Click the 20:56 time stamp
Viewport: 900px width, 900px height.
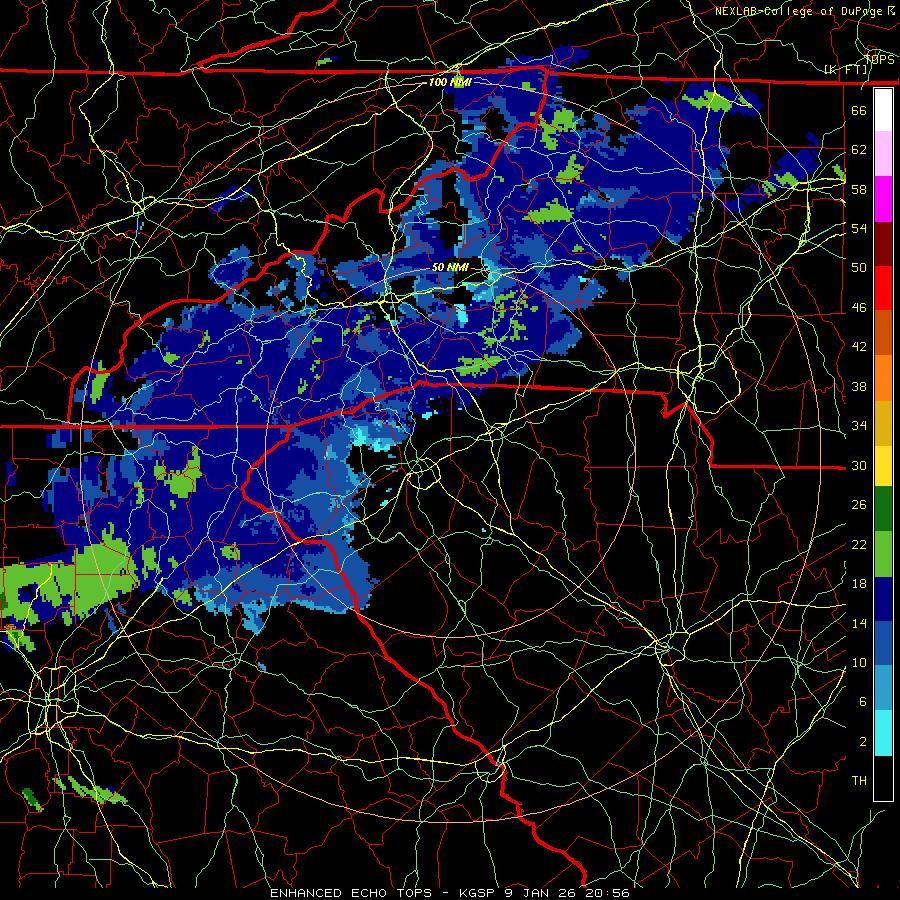coord(607,893)
